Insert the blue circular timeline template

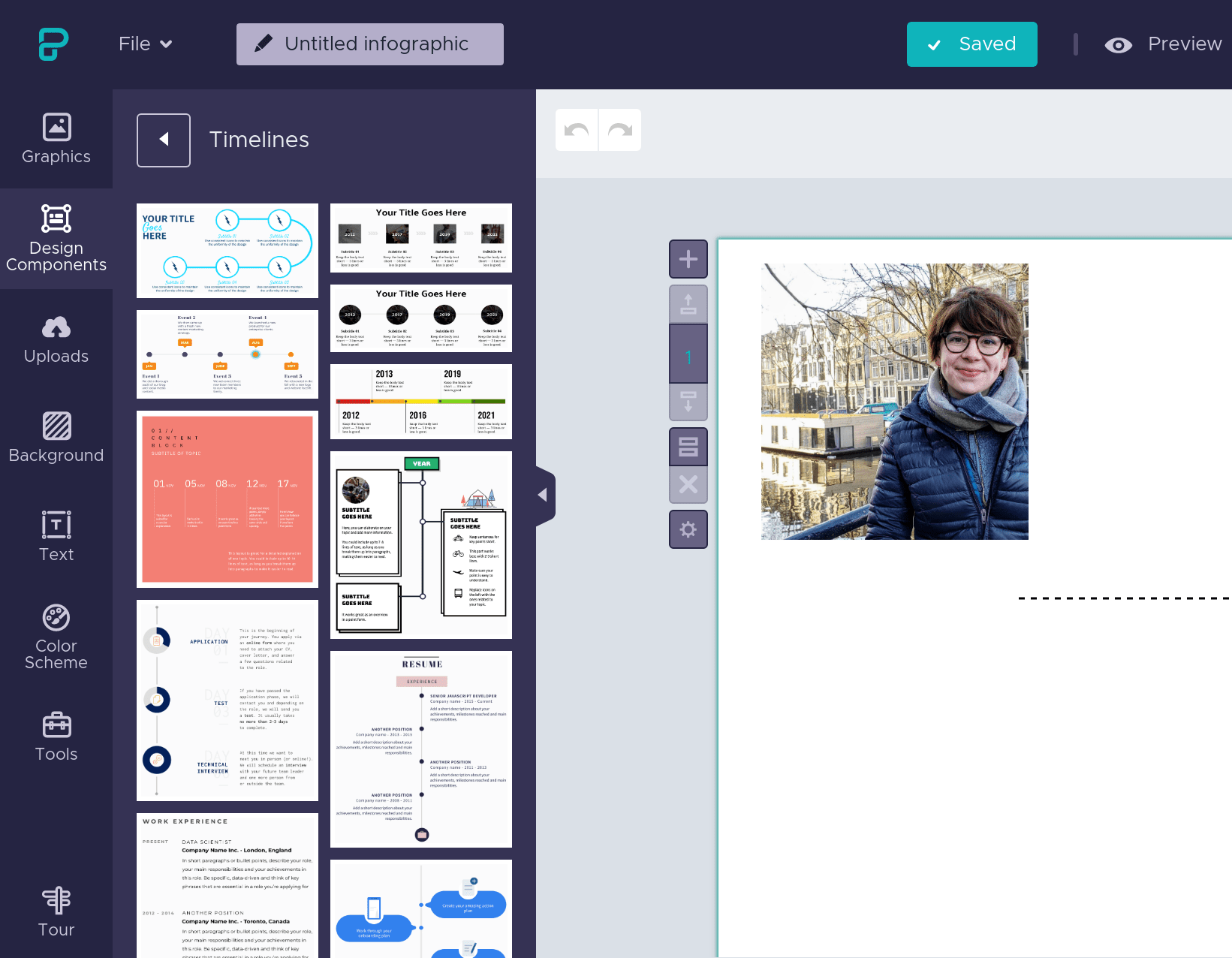(x=227, y=251)
